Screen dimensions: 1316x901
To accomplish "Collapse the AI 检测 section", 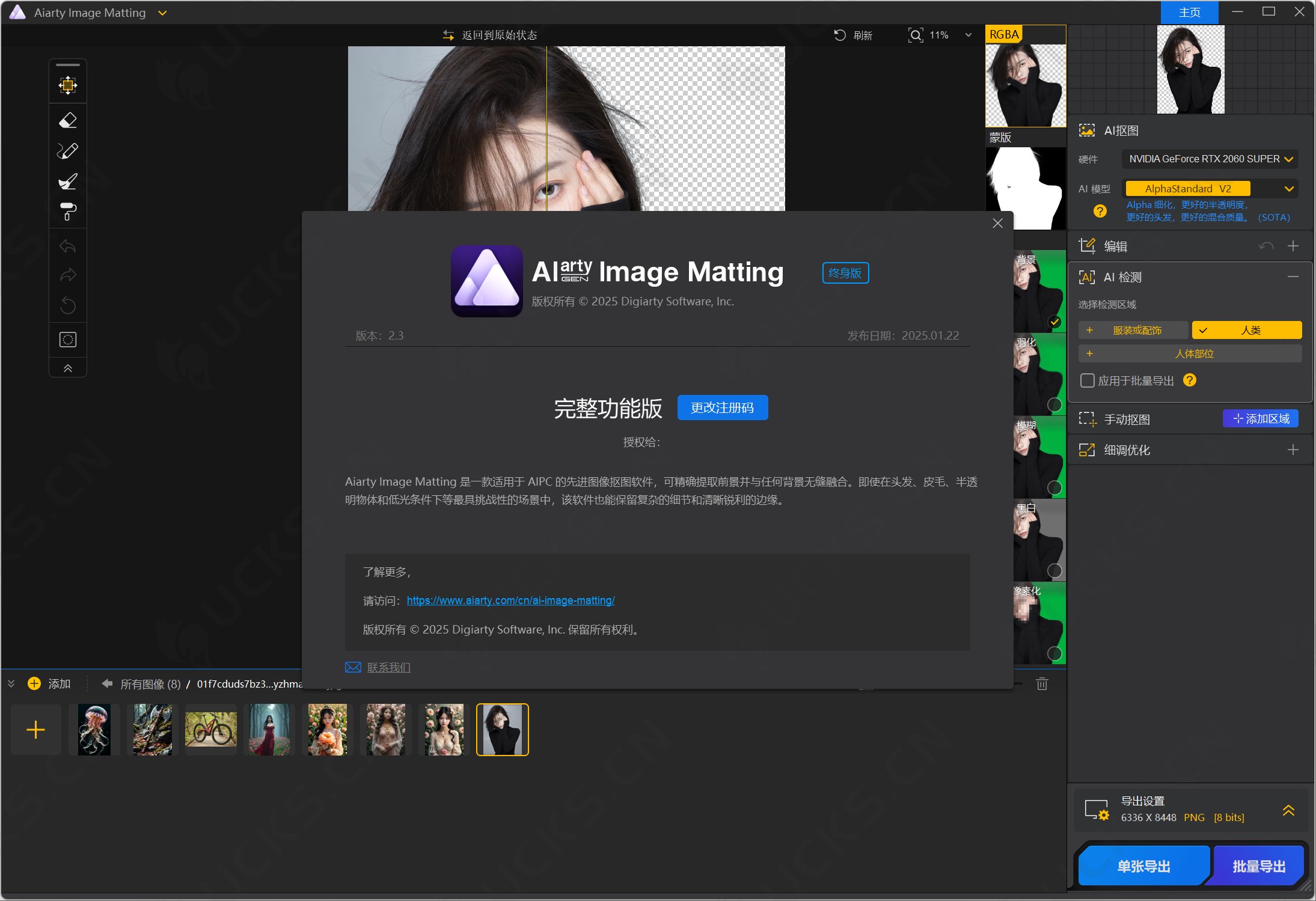I will point(1293,277).
